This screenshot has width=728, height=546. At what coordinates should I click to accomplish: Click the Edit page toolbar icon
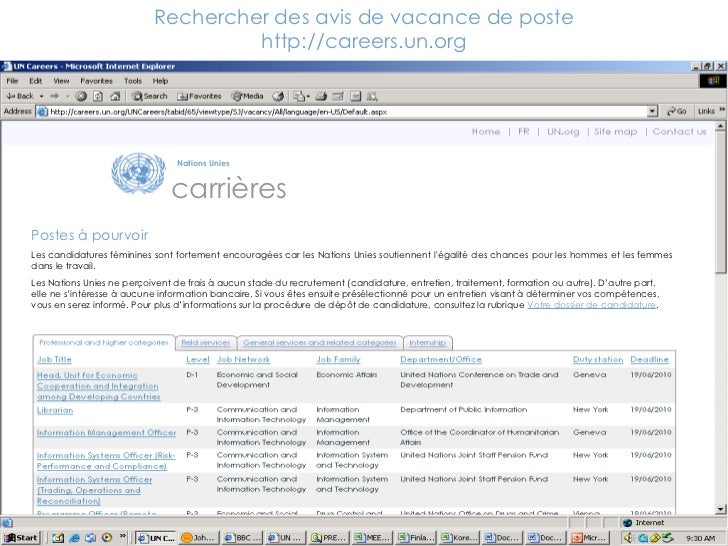tap(338, 96)
